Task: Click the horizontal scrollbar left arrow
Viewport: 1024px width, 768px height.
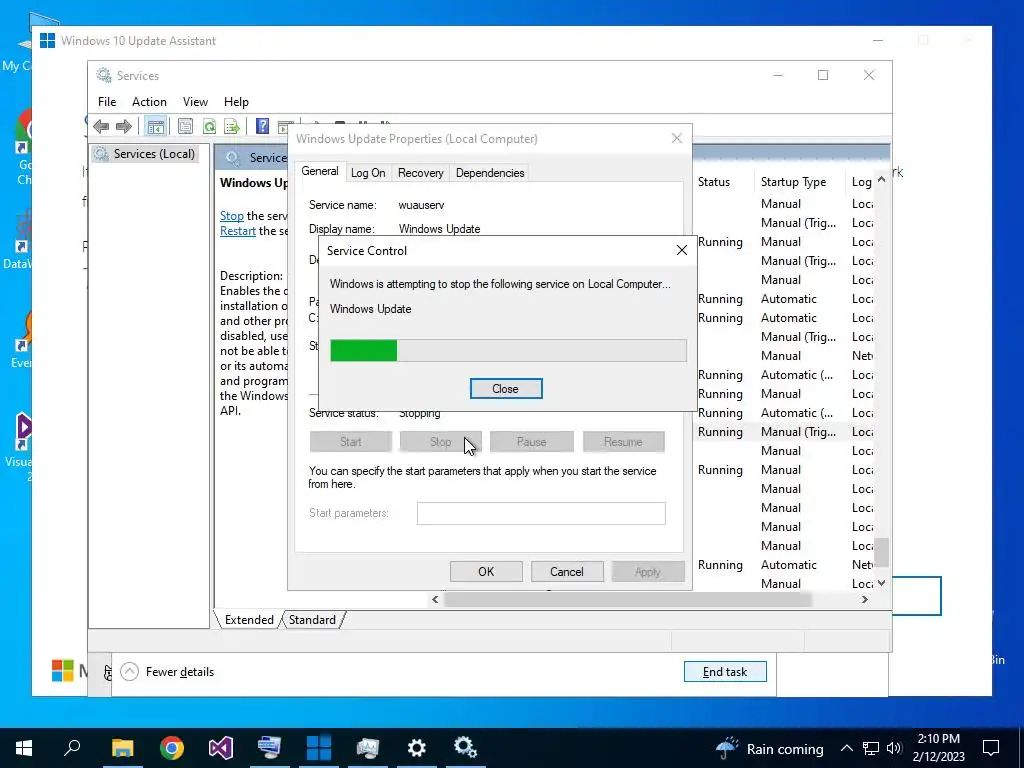Action: (435, 600)
